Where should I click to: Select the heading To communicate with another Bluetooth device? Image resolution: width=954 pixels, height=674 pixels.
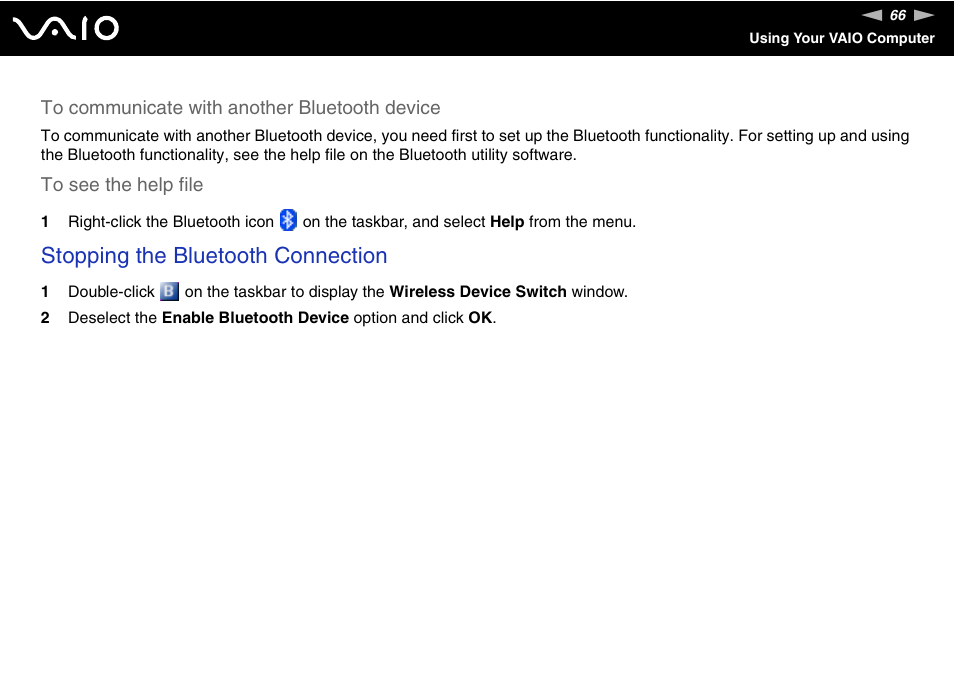click(x=240, y=108)
